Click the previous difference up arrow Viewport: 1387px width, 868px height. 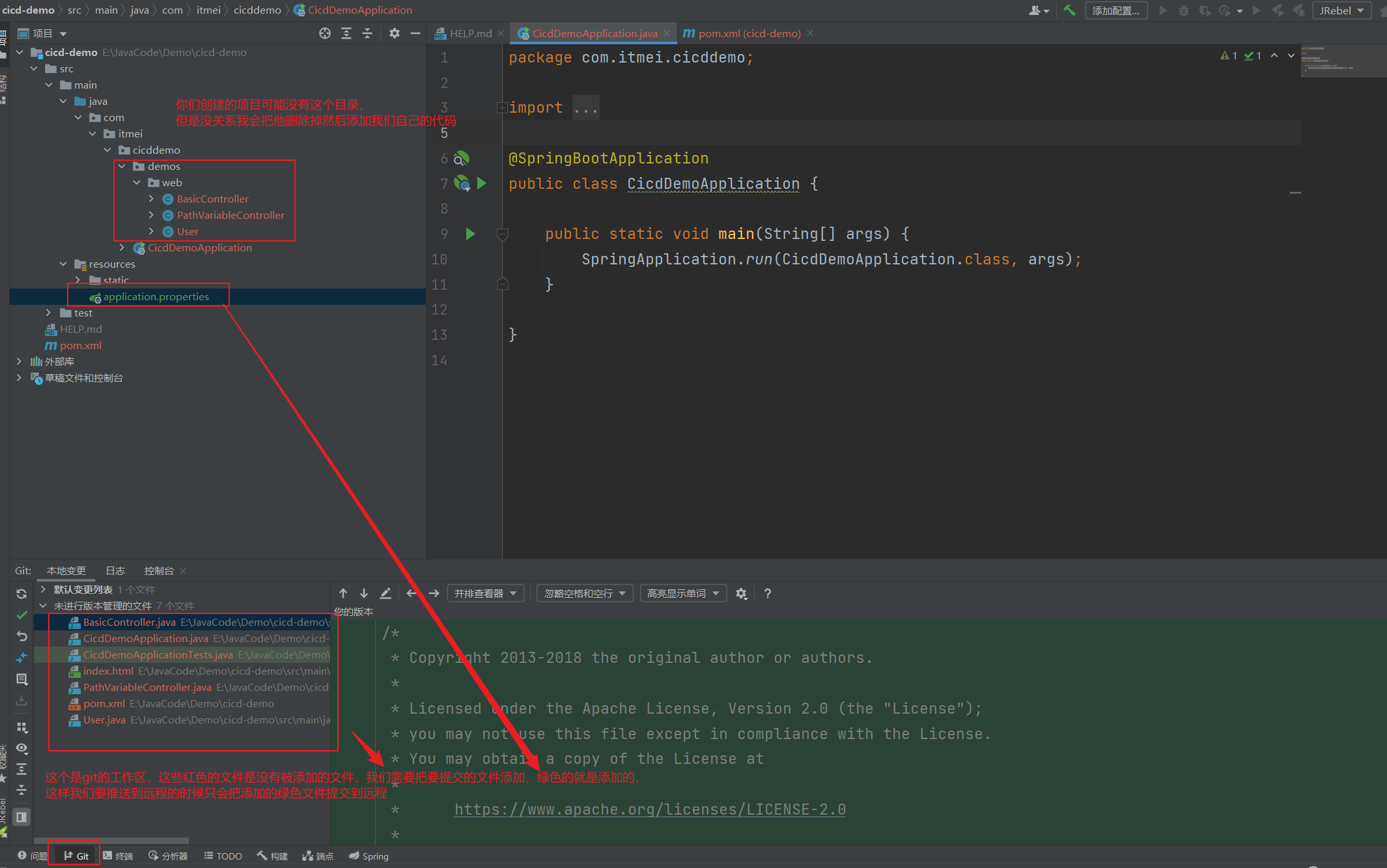pos(343,593)
